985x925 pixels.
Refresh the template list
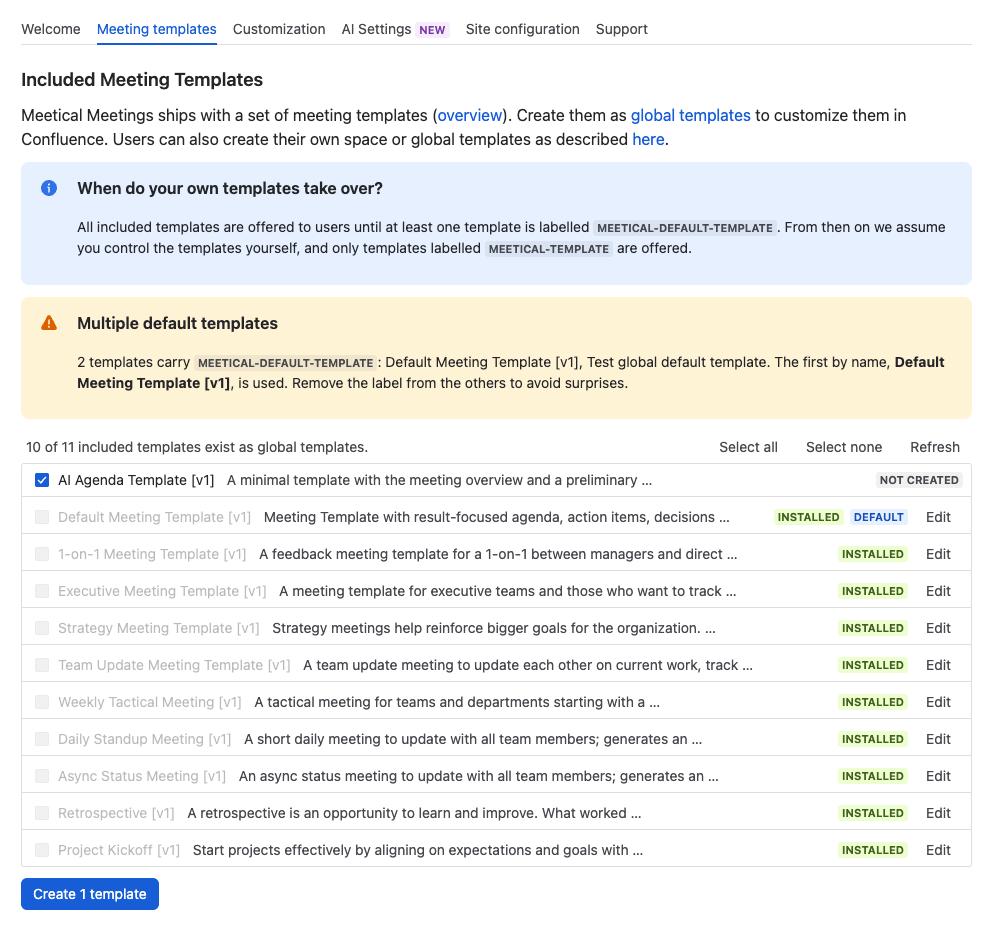tap(935, 447)
